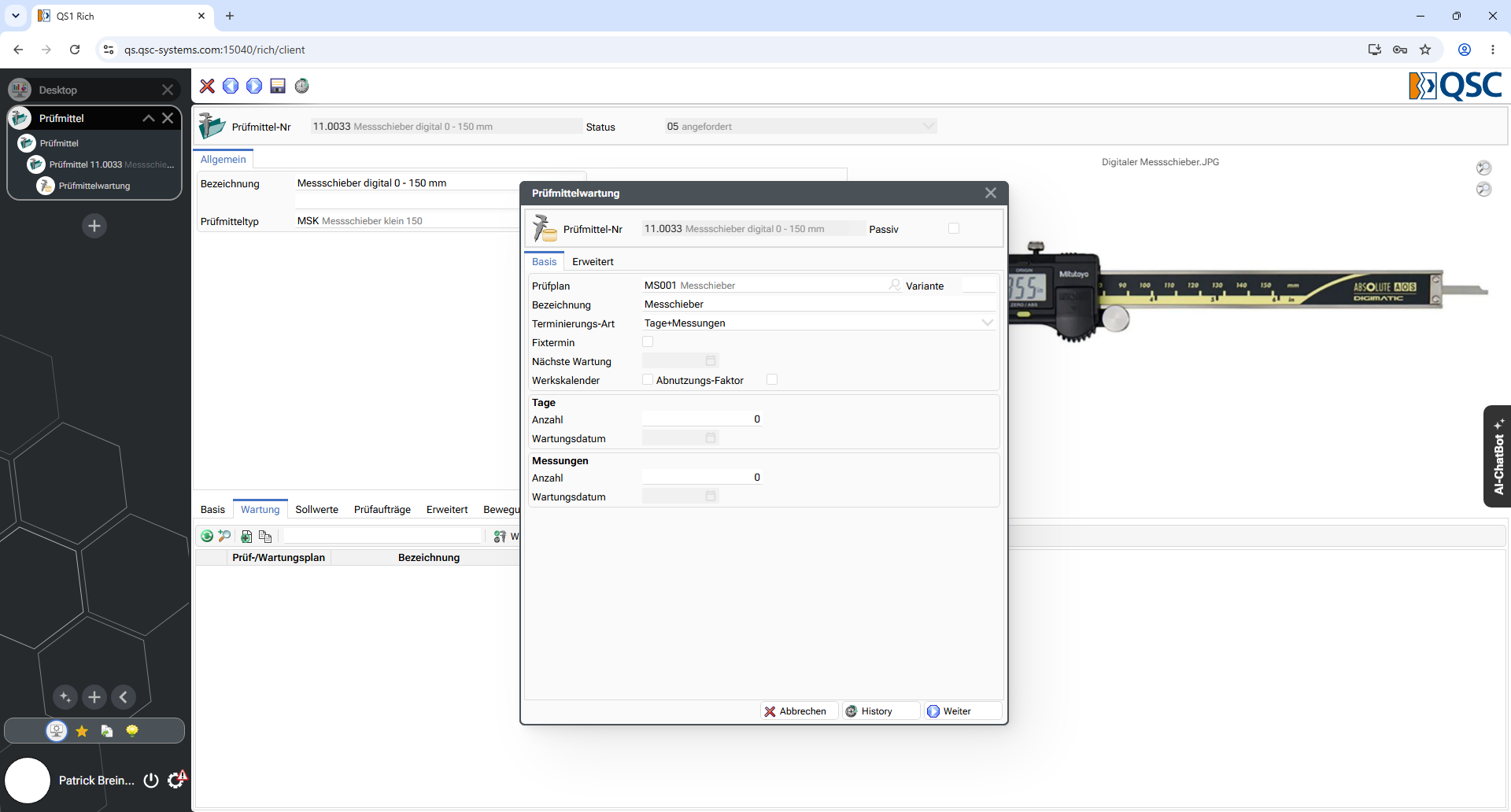Save using the floppy disk toolbar icon
Viewport: 1511px width, 812px height.
coord(278,86)
